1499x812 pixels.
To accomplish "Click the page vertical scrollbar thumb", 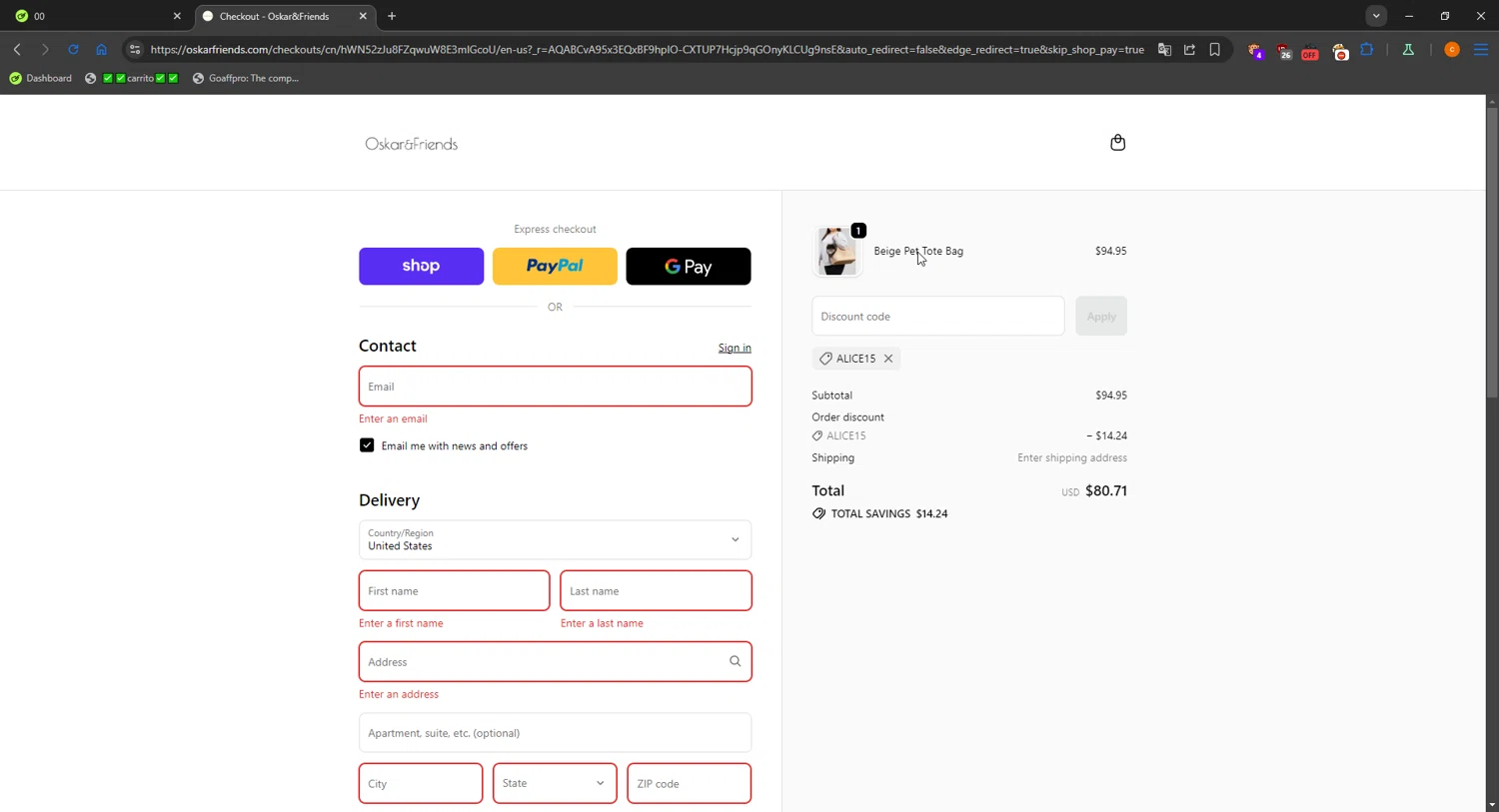I will point(1492,252).
